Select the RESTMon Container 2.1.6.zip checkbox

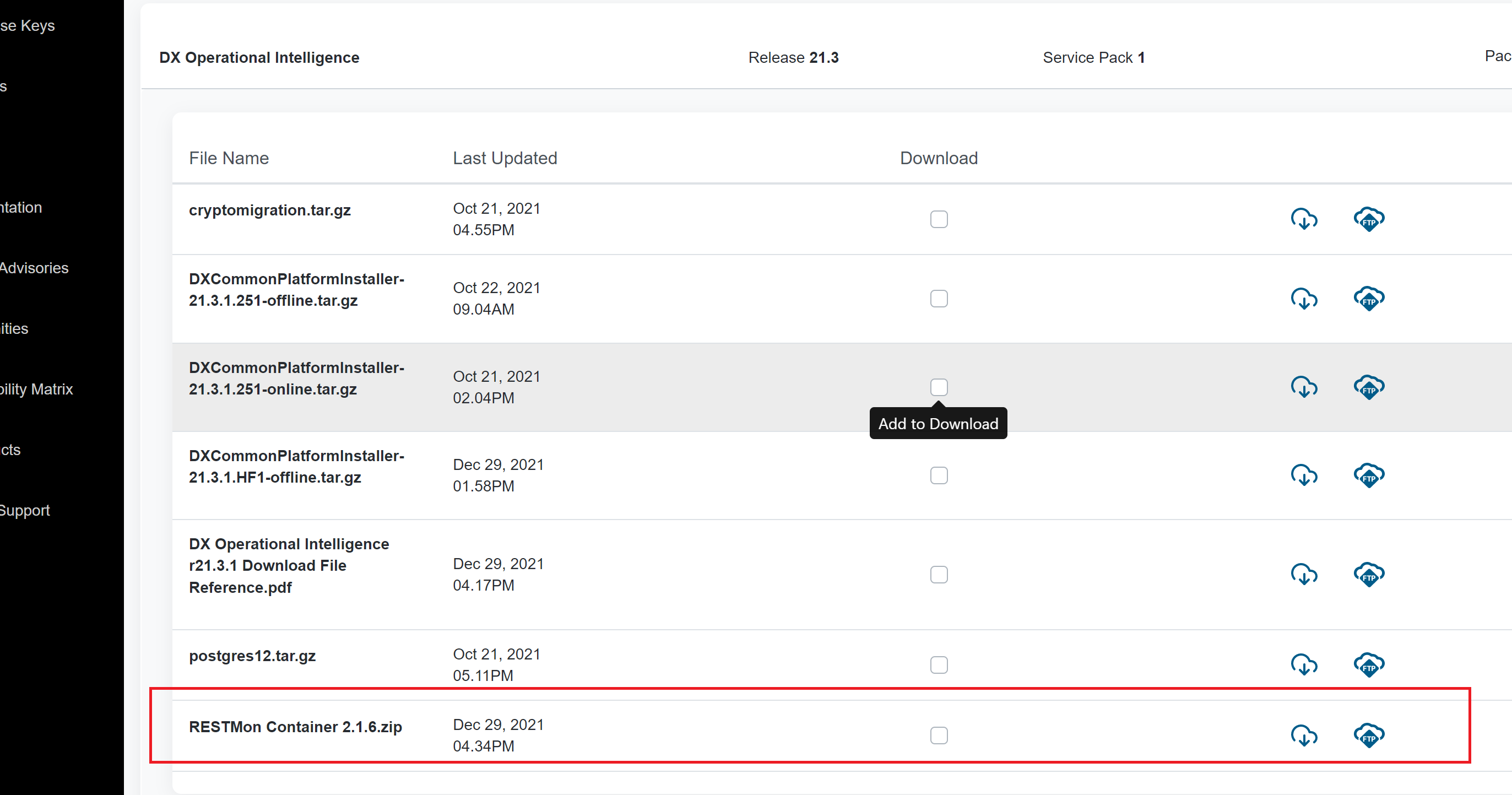(x=939, y=735)
